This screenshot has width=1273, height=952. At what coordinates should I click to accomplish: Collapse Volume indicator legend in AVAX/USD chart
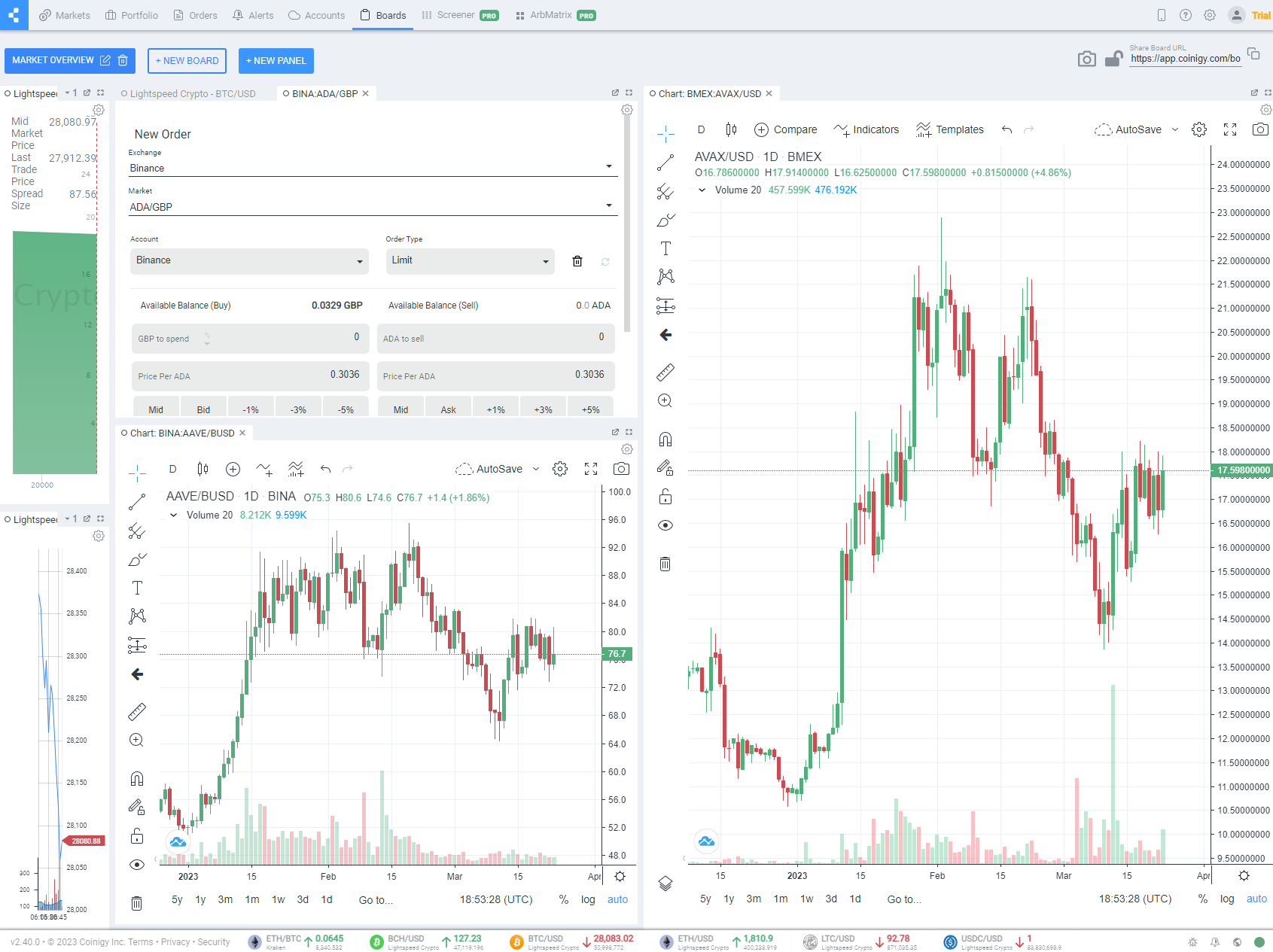pos(702,190)
